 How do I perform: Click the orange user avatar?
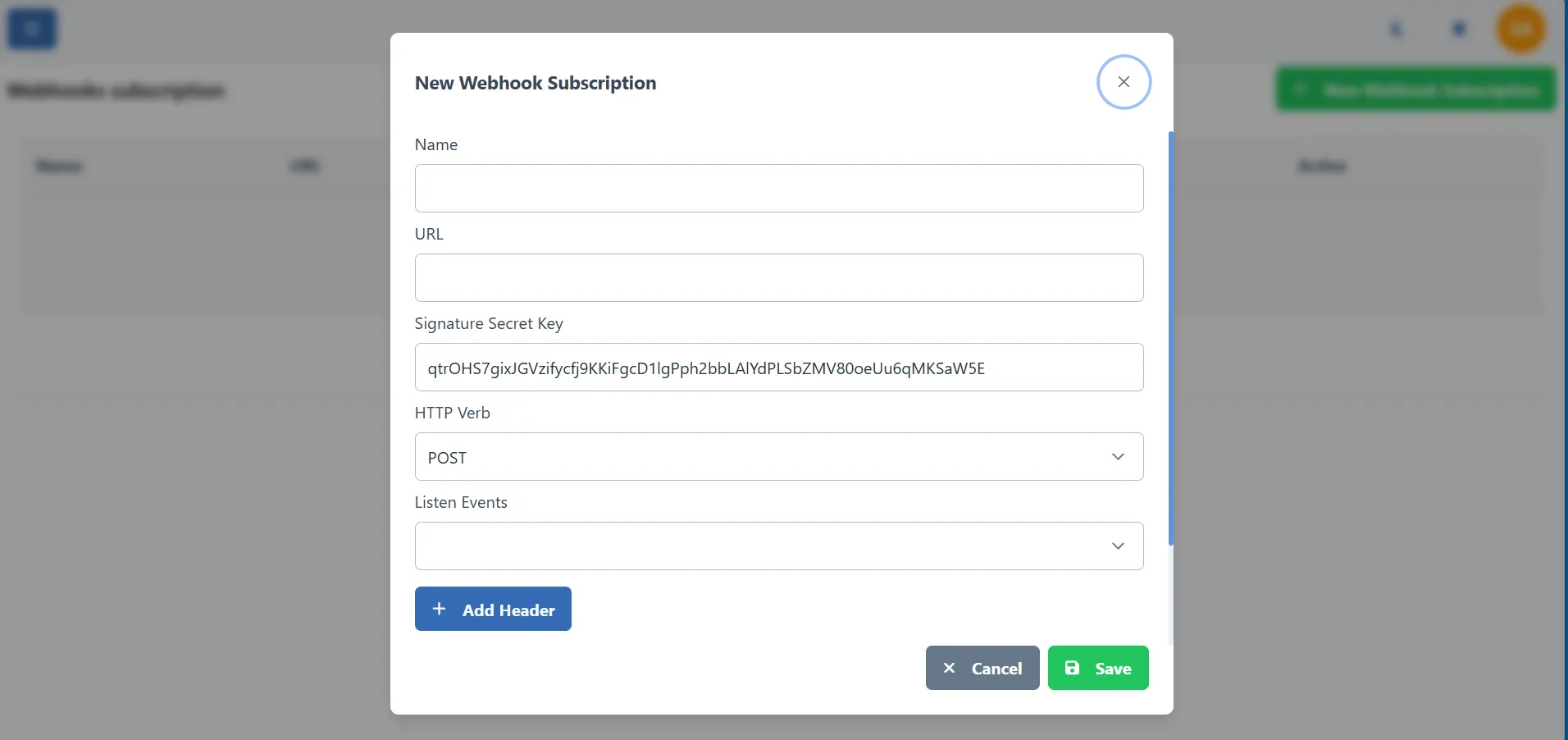tap(1521, 28)
